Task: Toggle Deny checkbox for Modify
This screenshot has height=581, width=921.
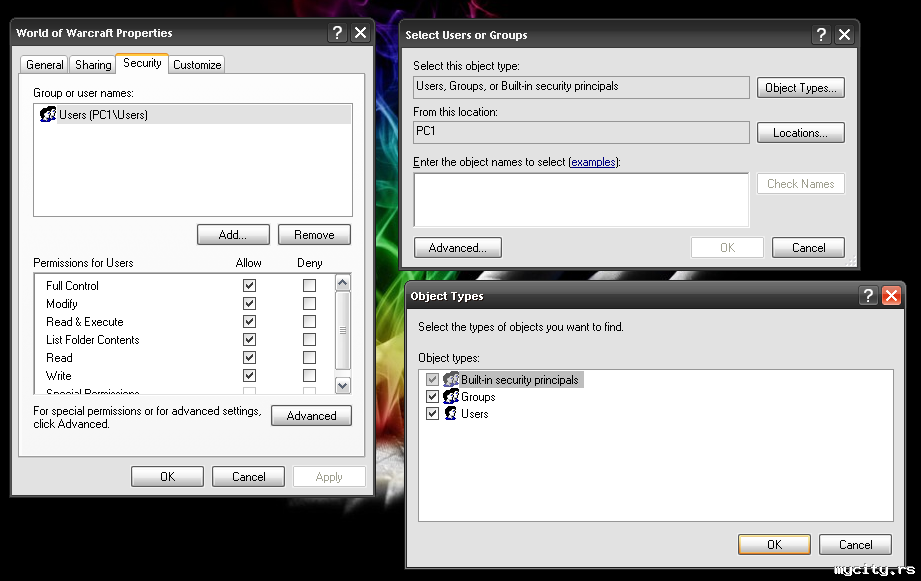Action: pyautogui.click(x=309, y=304)
